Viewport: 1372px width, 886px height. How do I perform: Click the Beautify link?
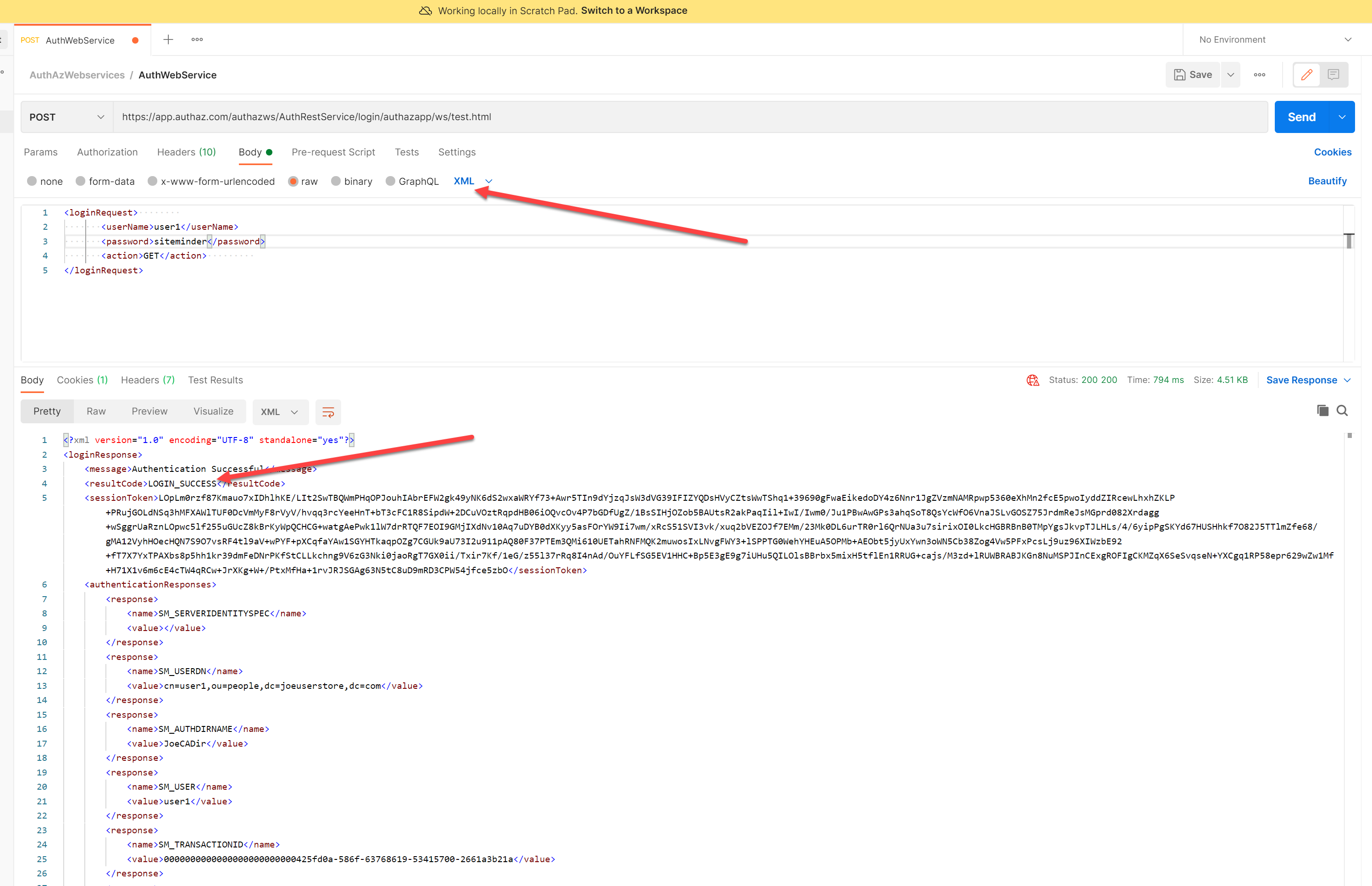[1327, 181]
